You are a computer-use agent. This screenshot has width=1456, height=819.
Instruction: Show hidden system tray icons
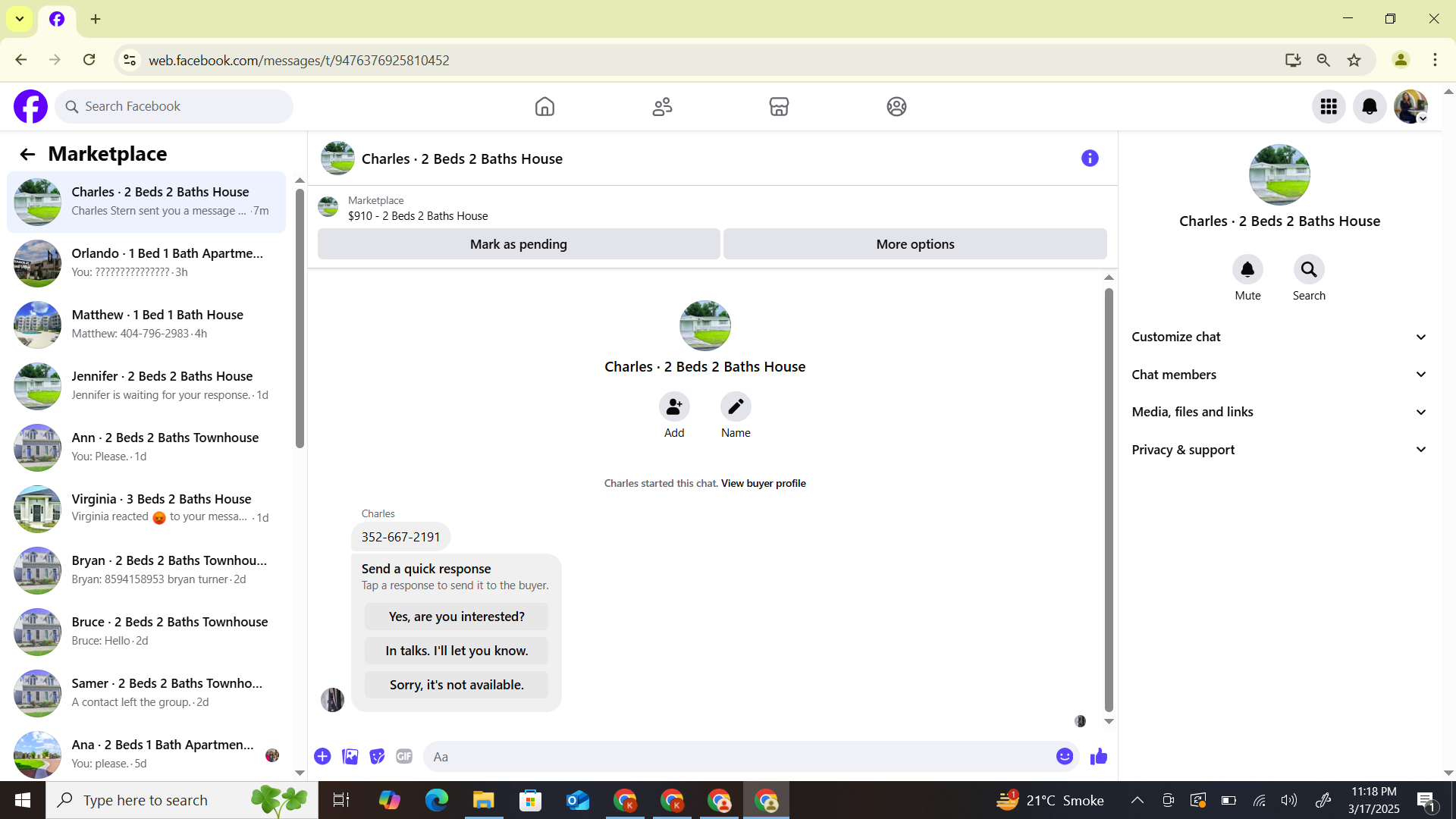point(1137,800)
